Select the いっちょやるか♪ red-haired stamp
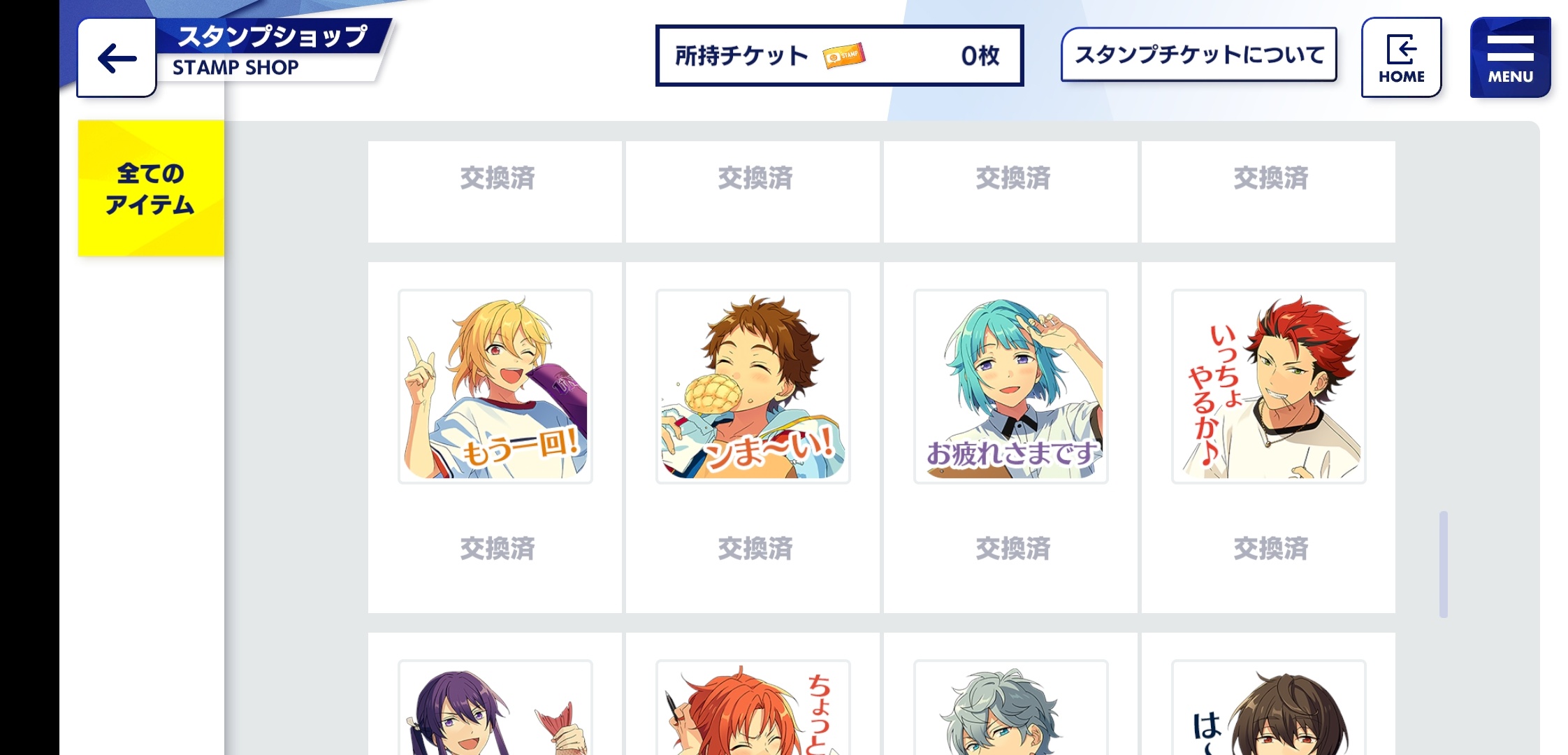The height and width of the screenshot is (755, 1568). (1269, 387)
